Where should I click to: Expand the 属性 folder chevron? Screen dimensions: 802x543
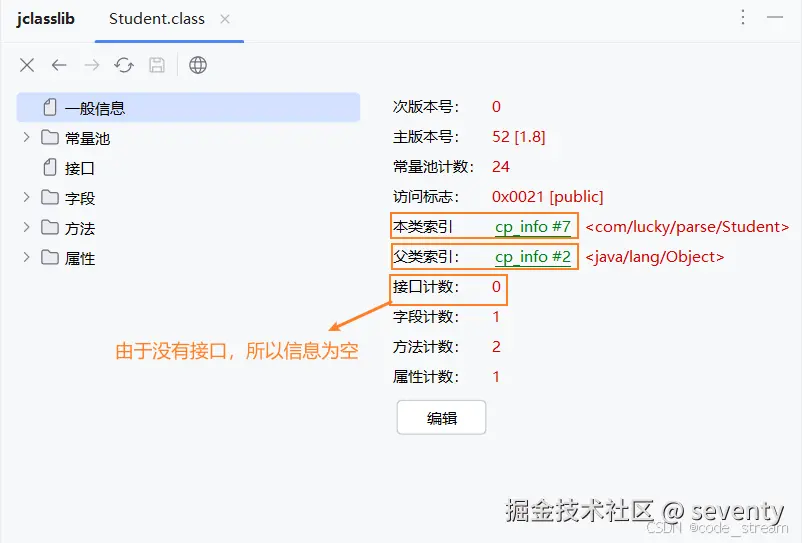tap(26, 257)
